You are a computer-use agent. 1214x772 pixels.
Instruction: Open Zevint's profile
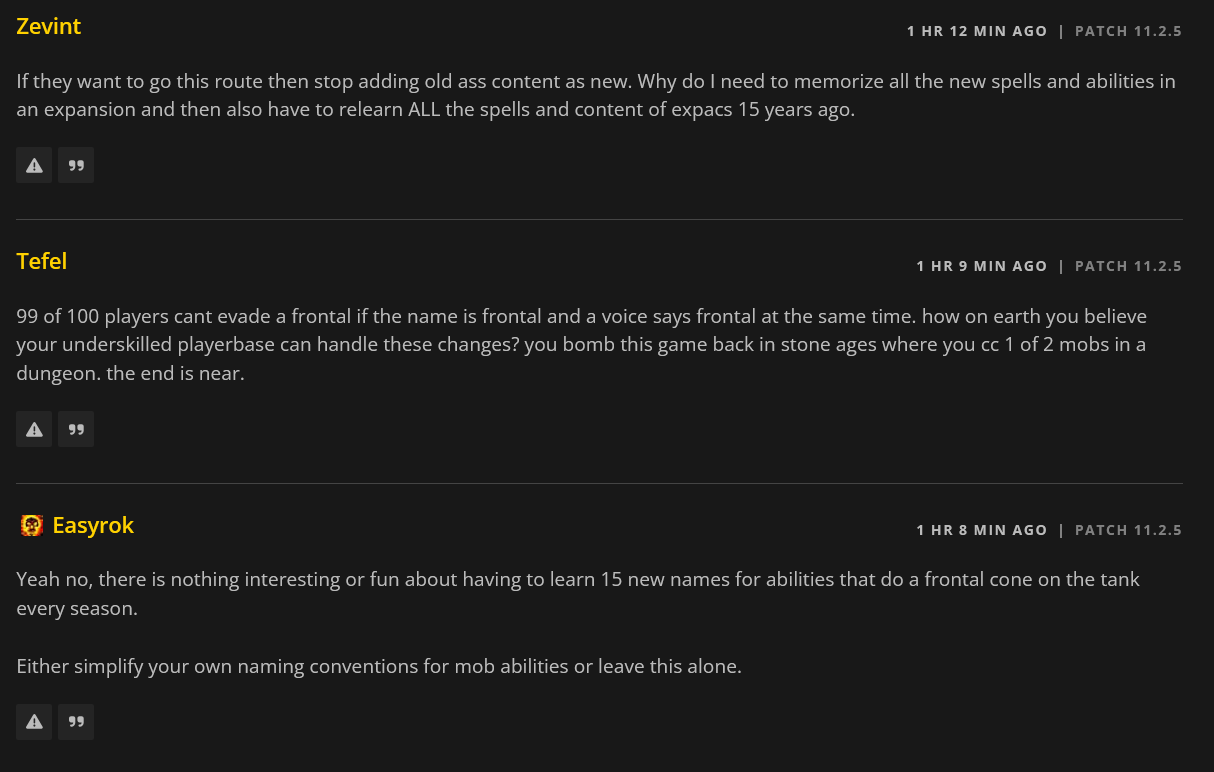click(49, 27)
